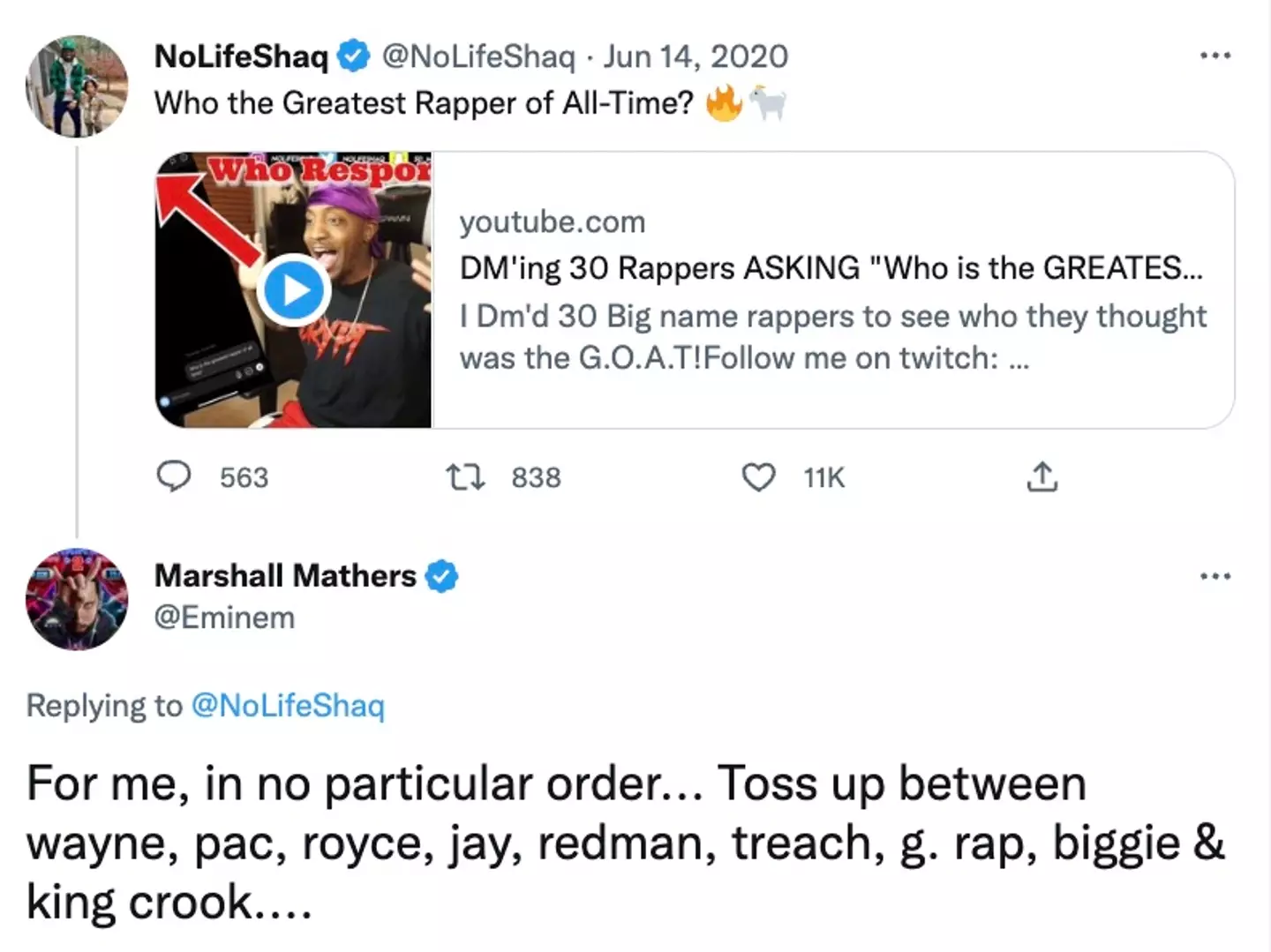Screen dimensions: 1271x952
Task: Open NoLifeShaq's profile picture
Action: [x=77, y=86]
